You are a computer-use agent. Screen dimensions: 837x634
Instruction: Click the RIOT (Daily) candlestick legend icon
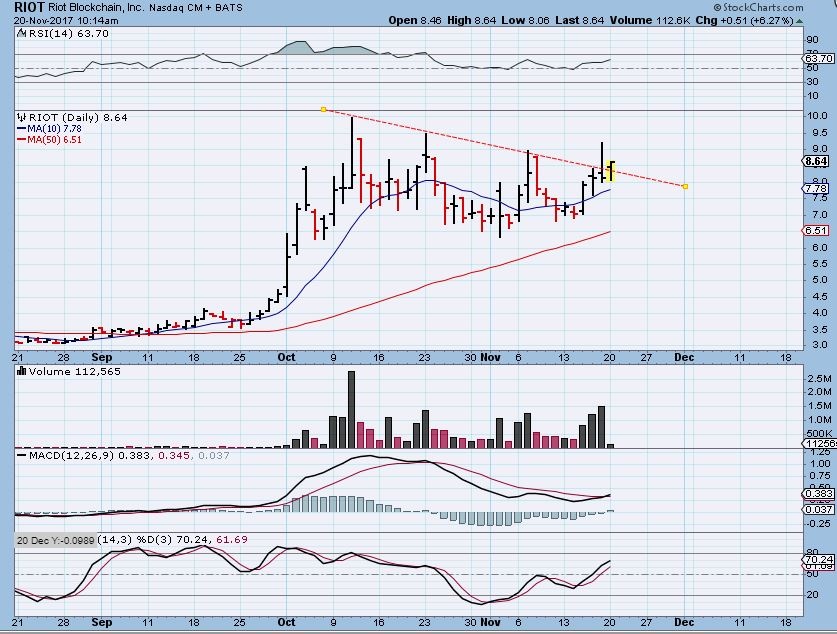pos(22,117)
